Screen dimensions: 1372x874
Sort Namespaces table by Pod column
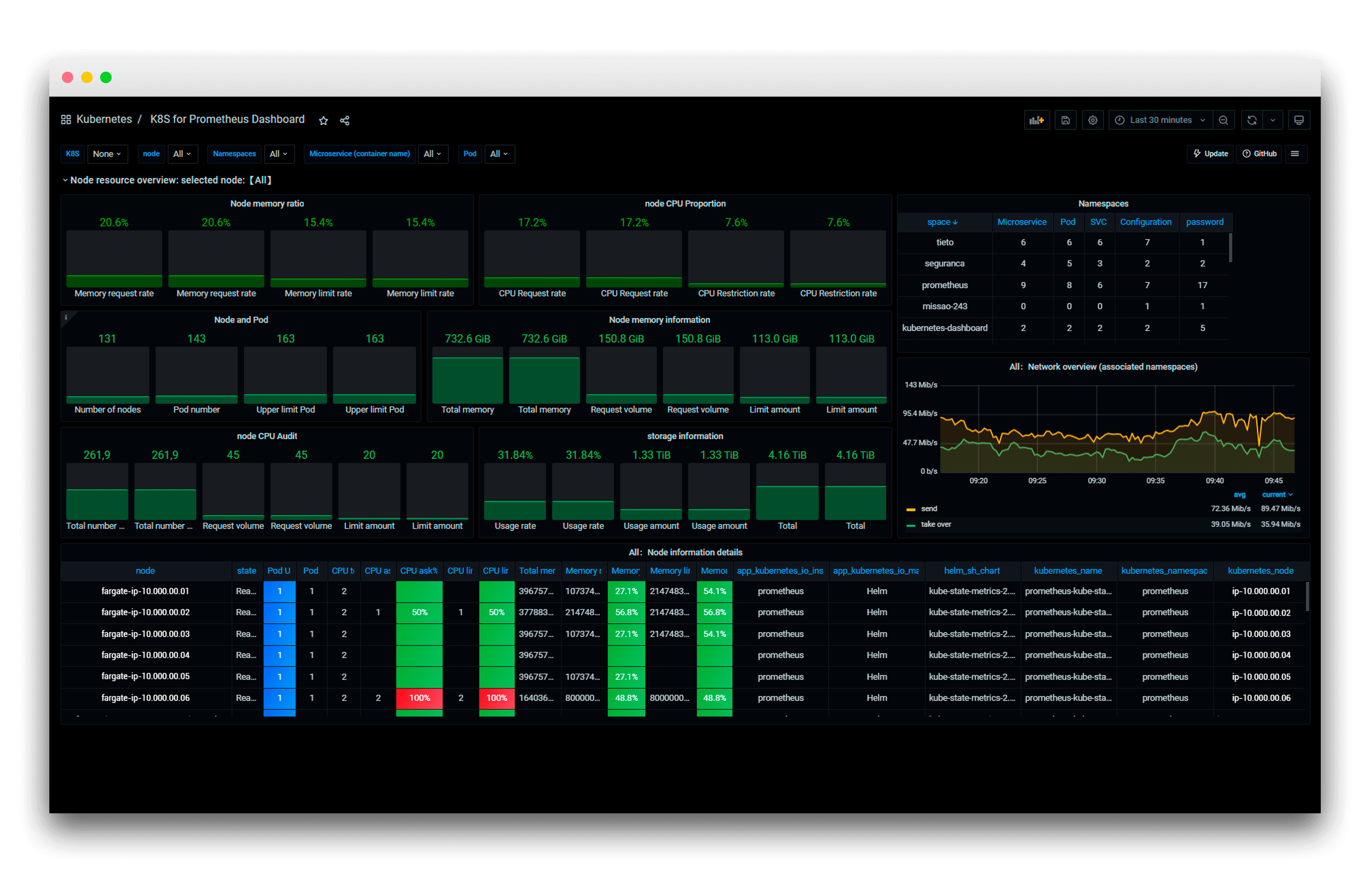(1068, 222)
